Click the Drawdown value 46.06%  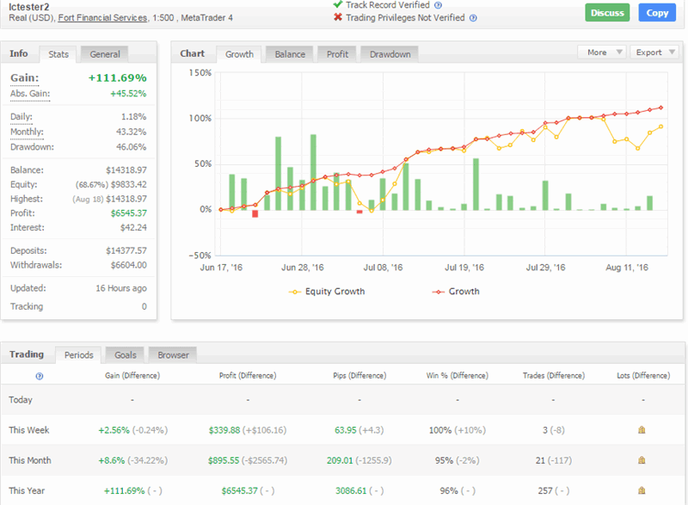131,147
